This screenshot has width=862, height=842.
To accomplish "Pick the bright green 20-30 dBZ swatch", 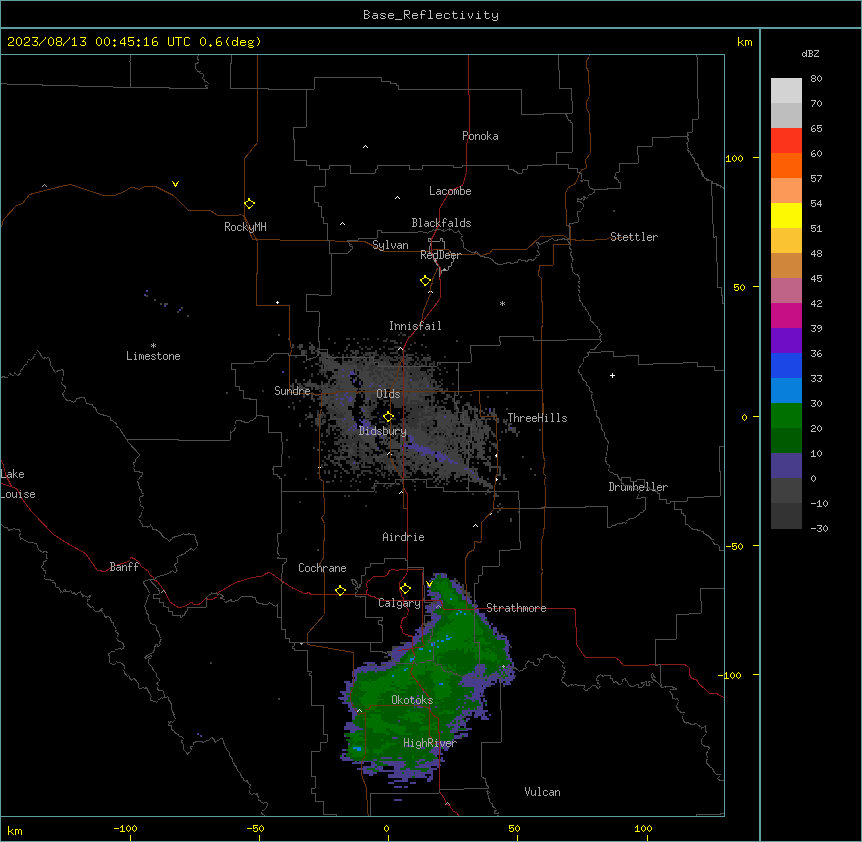I will pyautogui.click(x=786, y=416).
